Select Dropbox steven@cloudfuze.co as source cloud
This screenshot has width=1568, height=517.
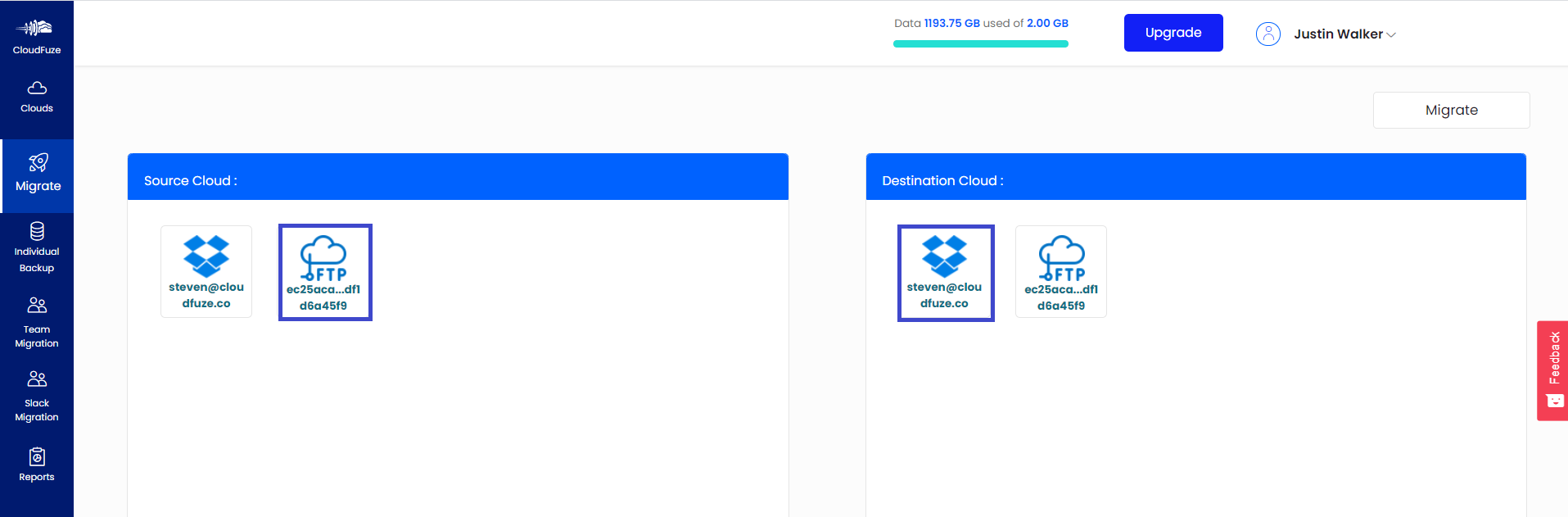tap(206, 271)
